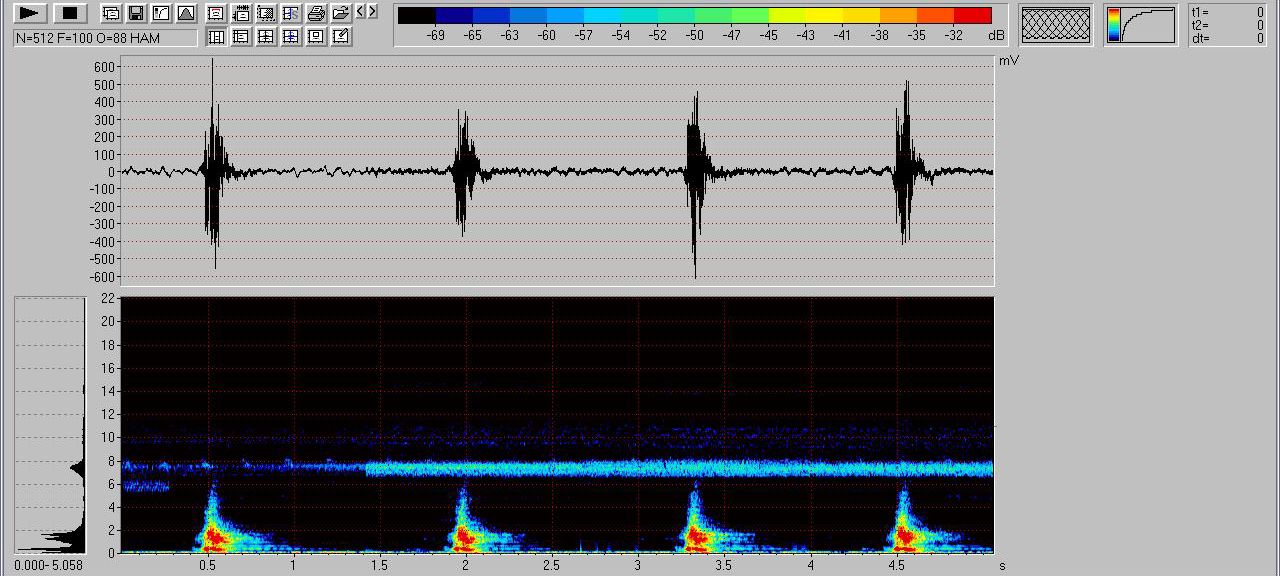Open the N=512 F=100 O=88 HAM parameters field
1280x576 pixels.
pos(105,37)
